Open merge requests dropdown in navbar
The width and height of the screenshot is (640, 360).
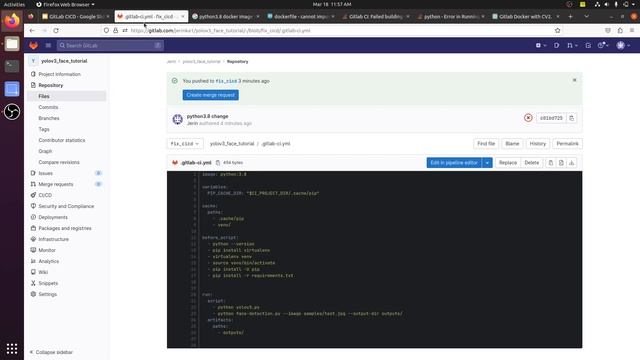[x=572, y=45]
